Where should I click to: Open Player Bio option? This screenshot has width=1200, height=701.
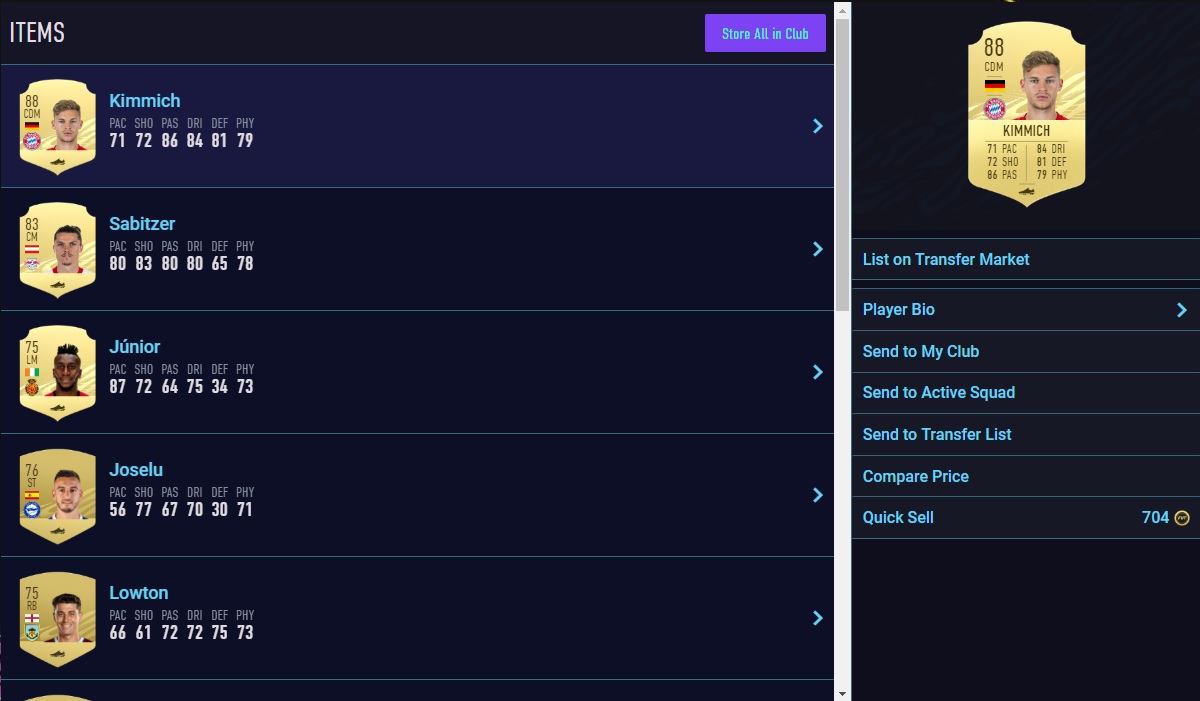(1026, 310)
